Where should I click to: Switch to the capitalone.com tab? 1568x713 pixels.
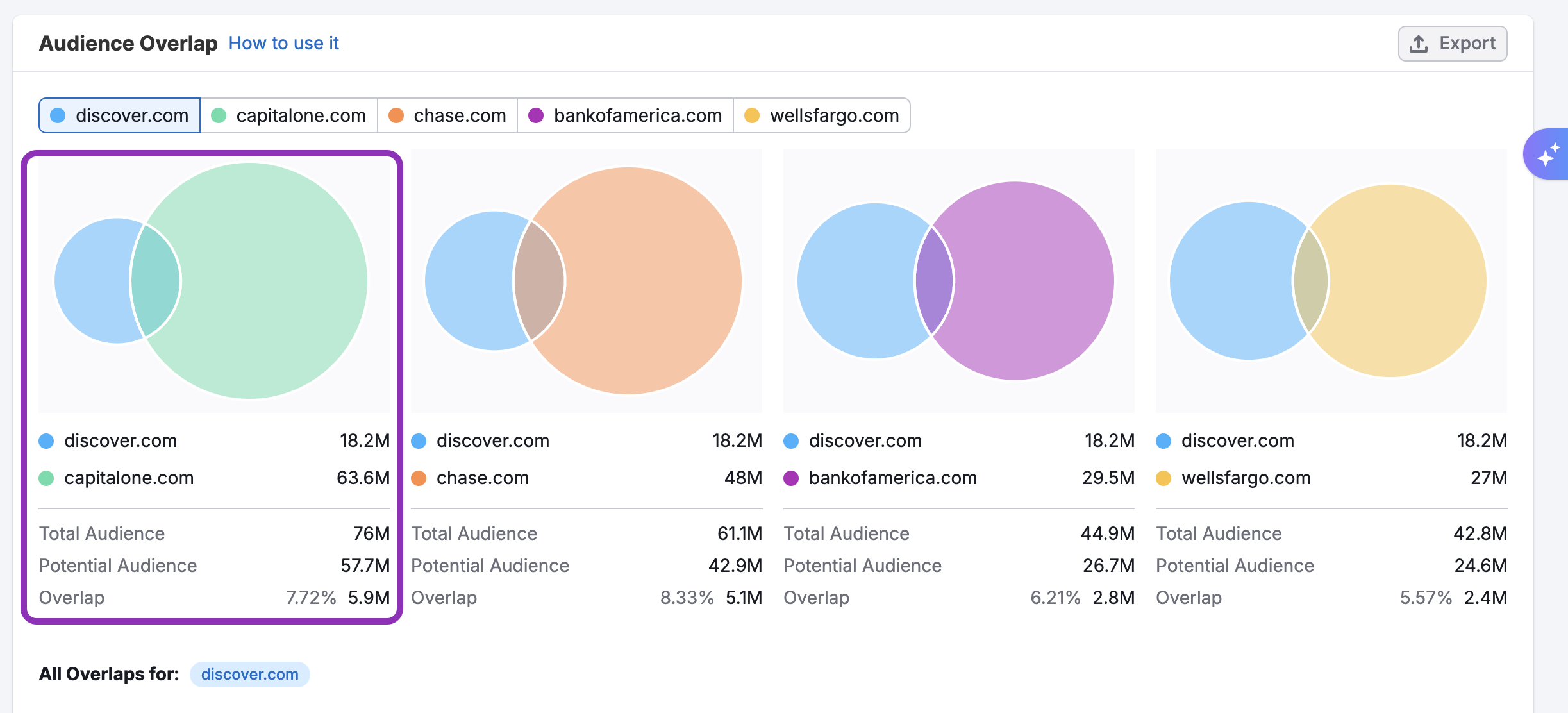click(288, 115)
